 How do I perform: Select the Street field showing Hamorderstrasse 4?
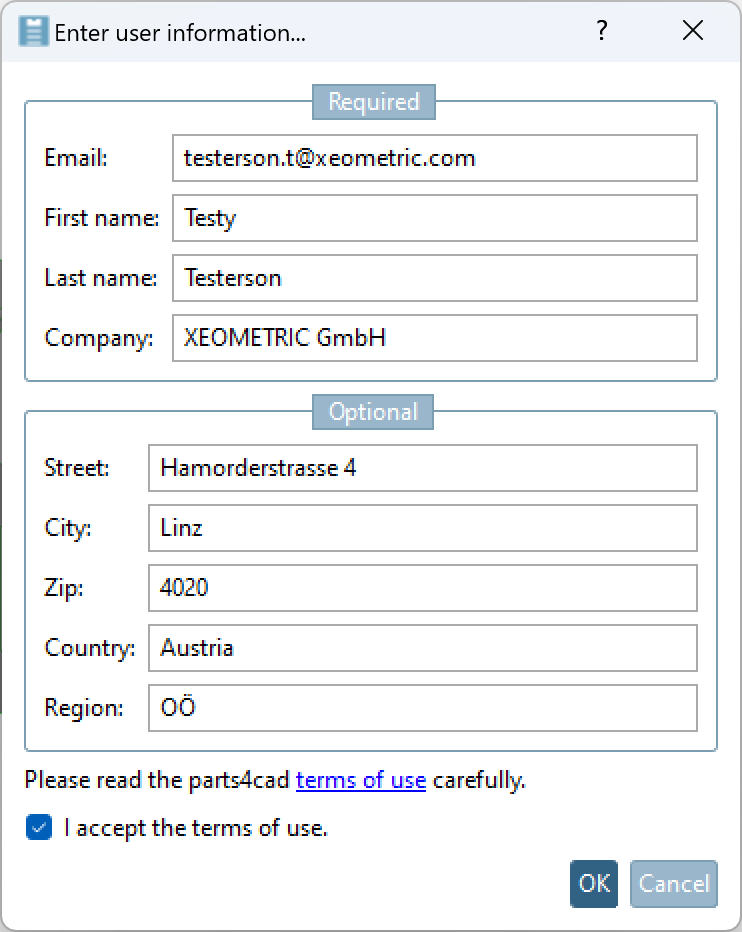(x=423, y=468)
